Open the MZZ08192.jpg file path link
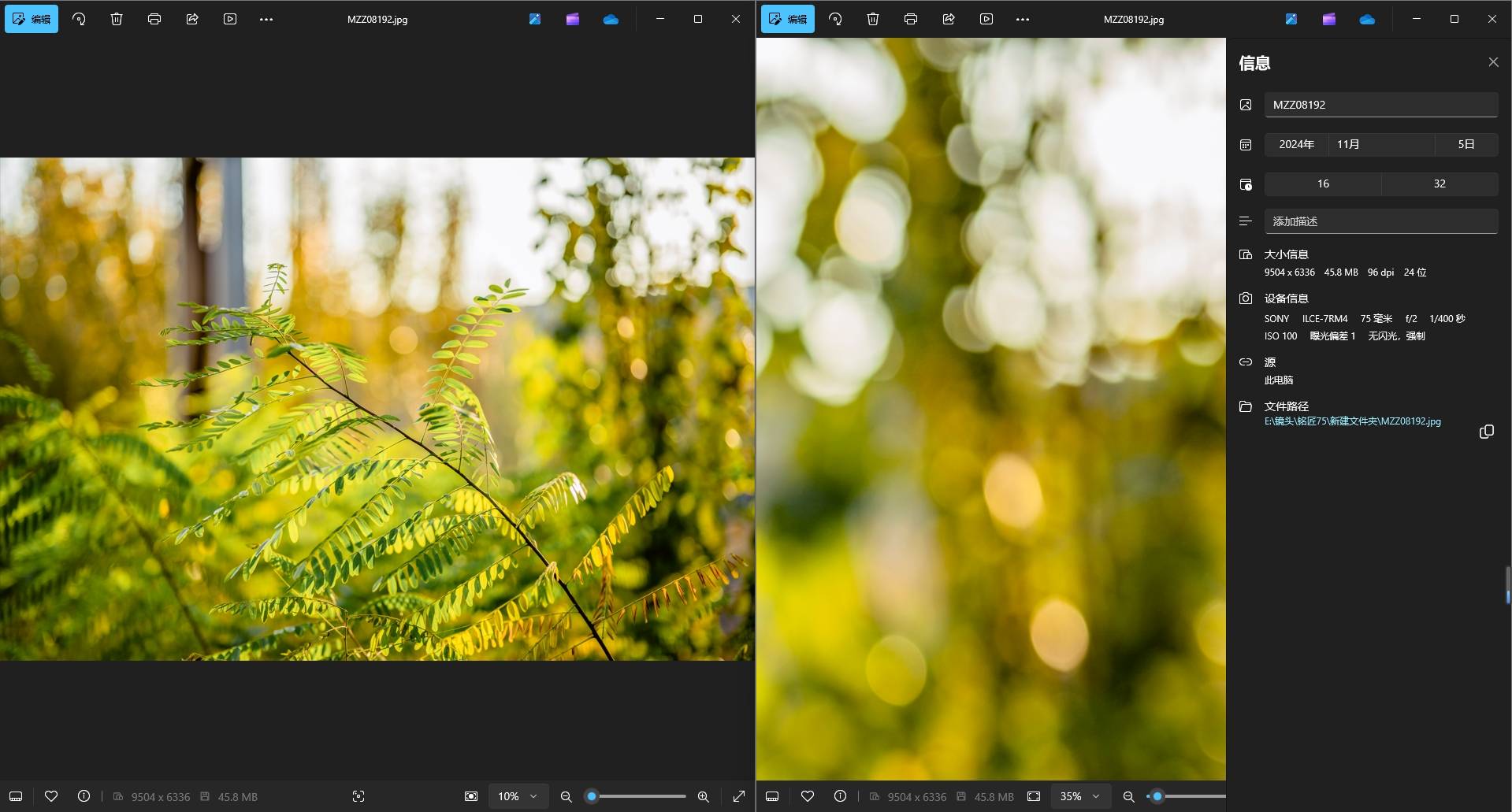Screen dimensions: 1512x812 [1352, 421]
